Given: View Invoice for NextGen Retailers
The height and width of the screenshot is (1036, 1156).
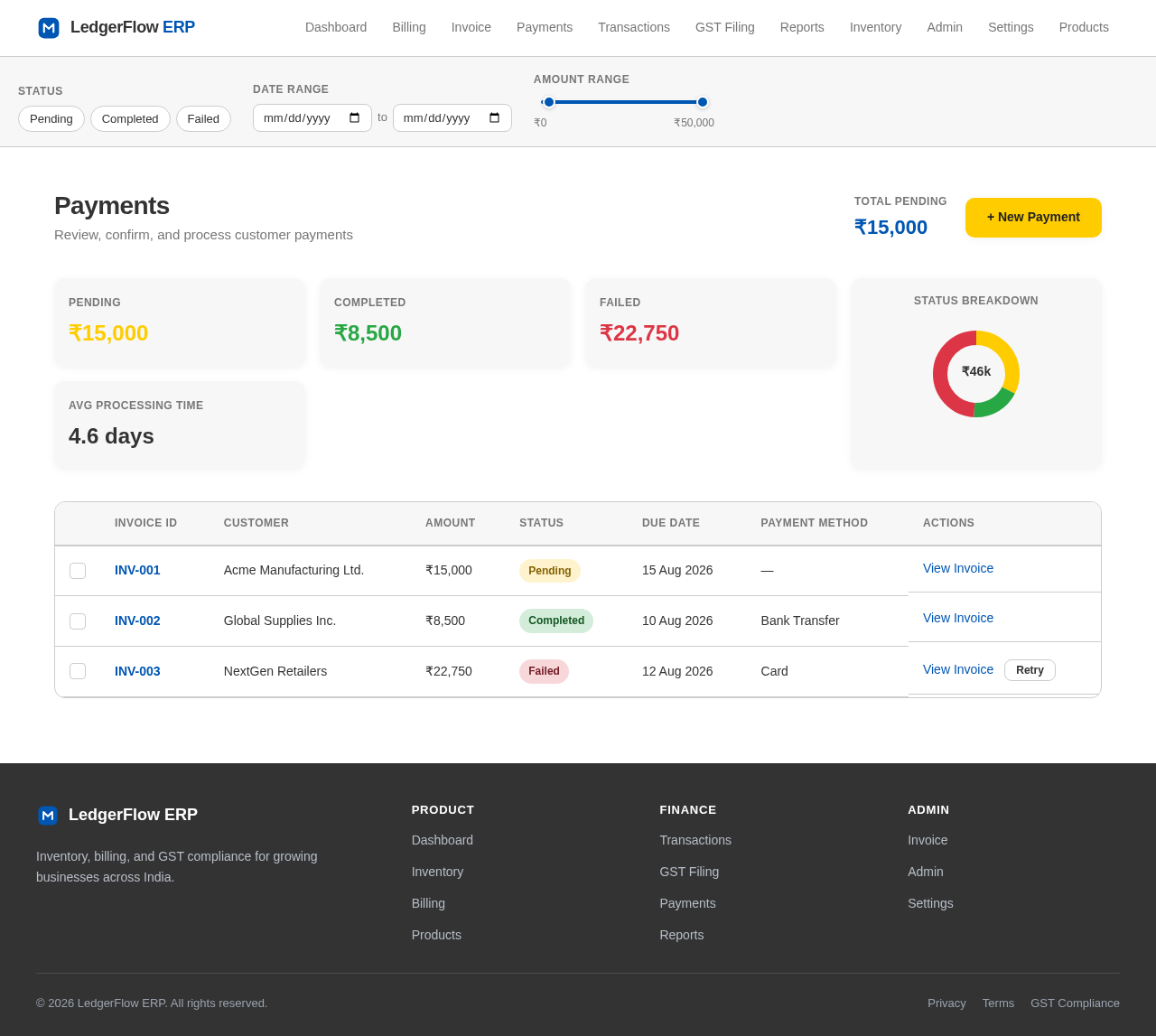Looking at the screenshot, I should [x=958, y=669].
